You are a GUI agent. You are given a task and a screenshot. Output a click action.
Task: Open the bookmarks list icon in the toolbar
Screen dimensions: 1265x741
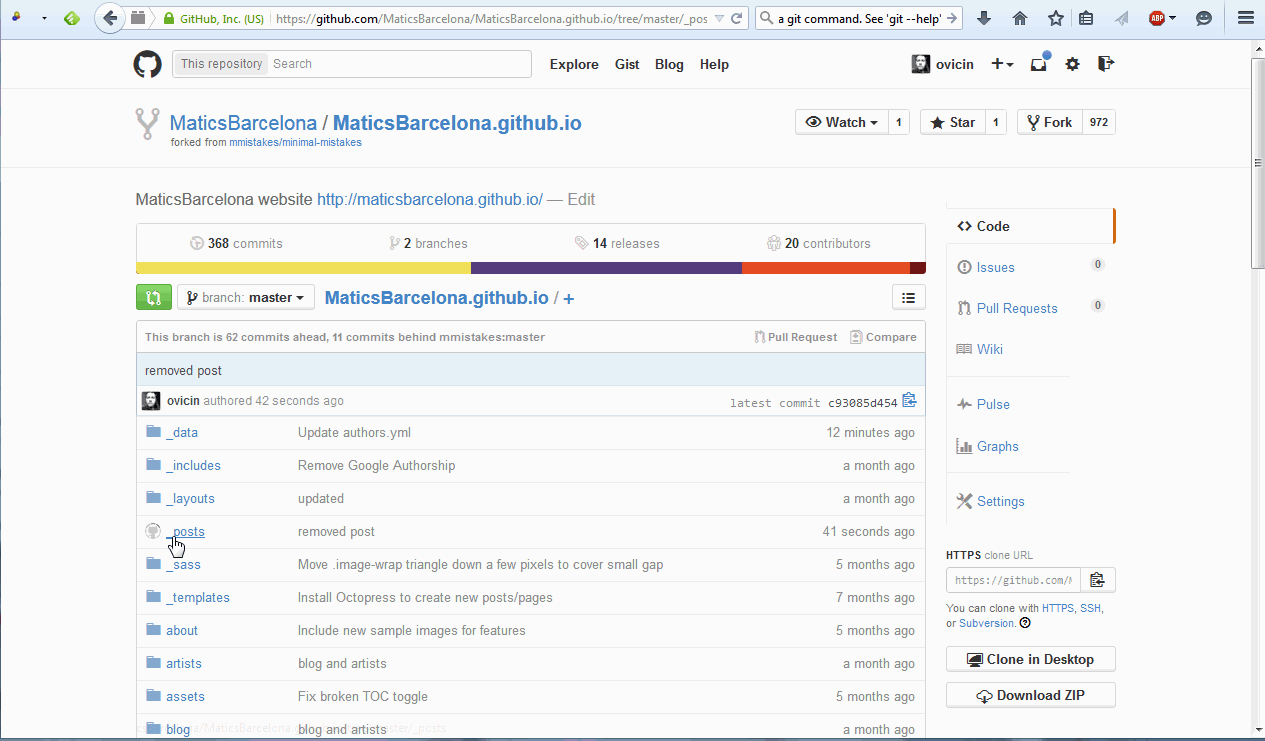[x=1087, y=18]
